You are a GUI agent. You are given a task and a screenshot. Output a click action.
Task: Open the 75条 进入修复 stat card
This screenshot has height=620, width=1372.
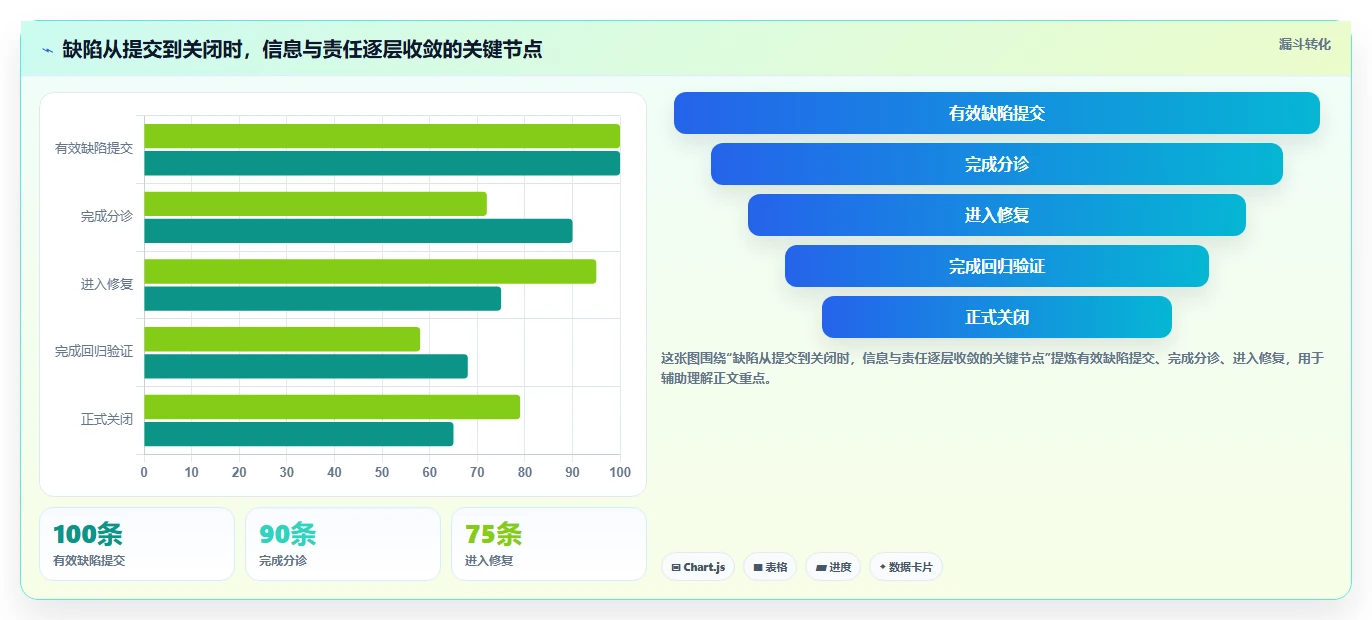click(x=549, y=544)
